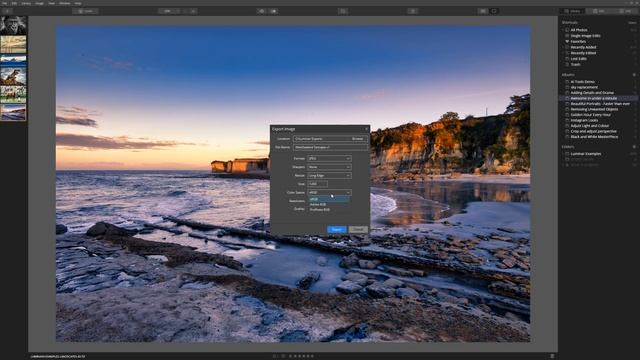The height and width of the screenshot is (360, 640).
Task: Choose sRGB in Color Space list
Action: click(x=329, y=199)
